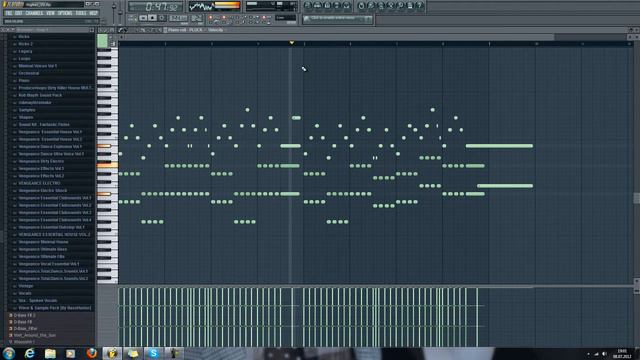Open the HELP menu

93,13
